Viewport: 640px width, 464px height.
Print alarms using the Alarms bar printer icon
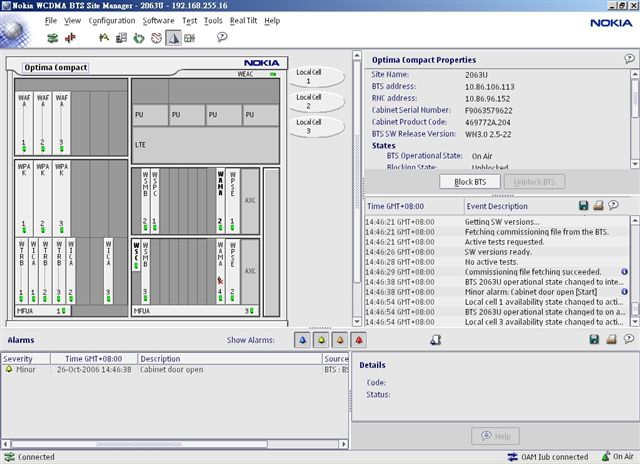(611, 339)
